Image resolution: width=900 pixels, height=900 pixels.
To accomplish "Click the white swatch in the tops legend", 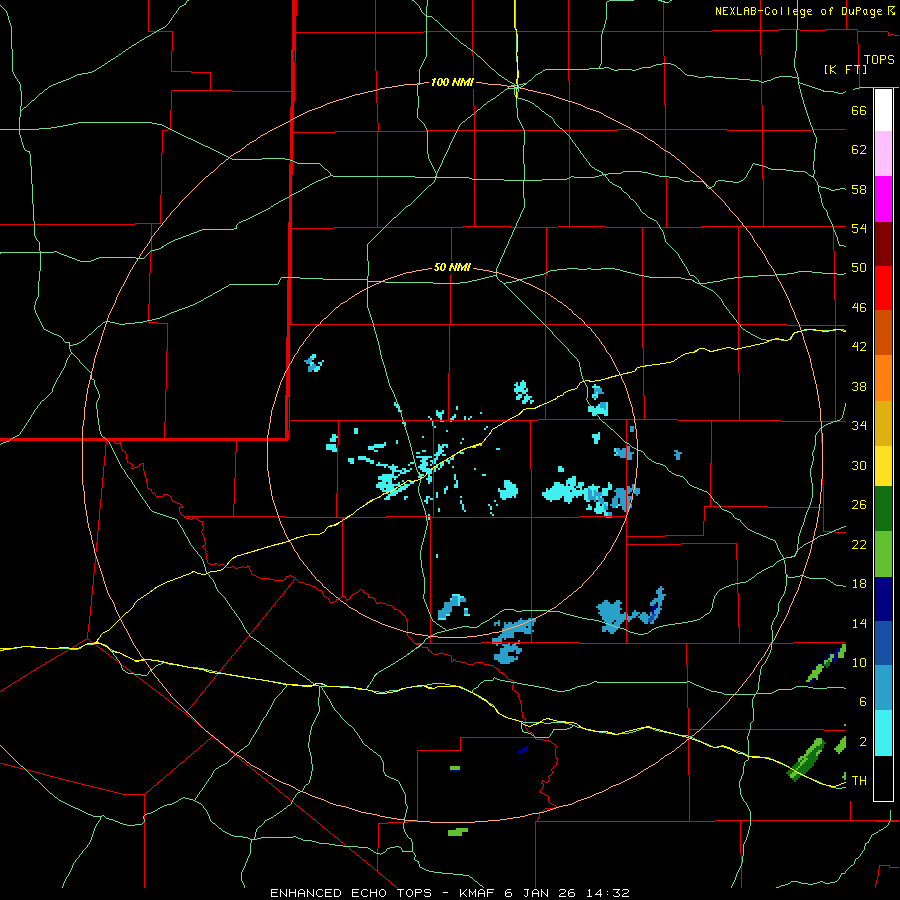I will click(x=883, y=110).
